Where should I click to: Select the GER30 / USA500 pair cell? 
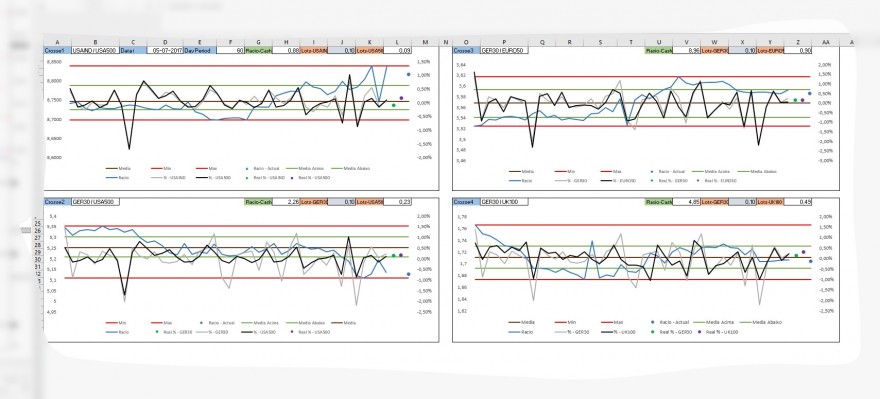click(95, 202)
